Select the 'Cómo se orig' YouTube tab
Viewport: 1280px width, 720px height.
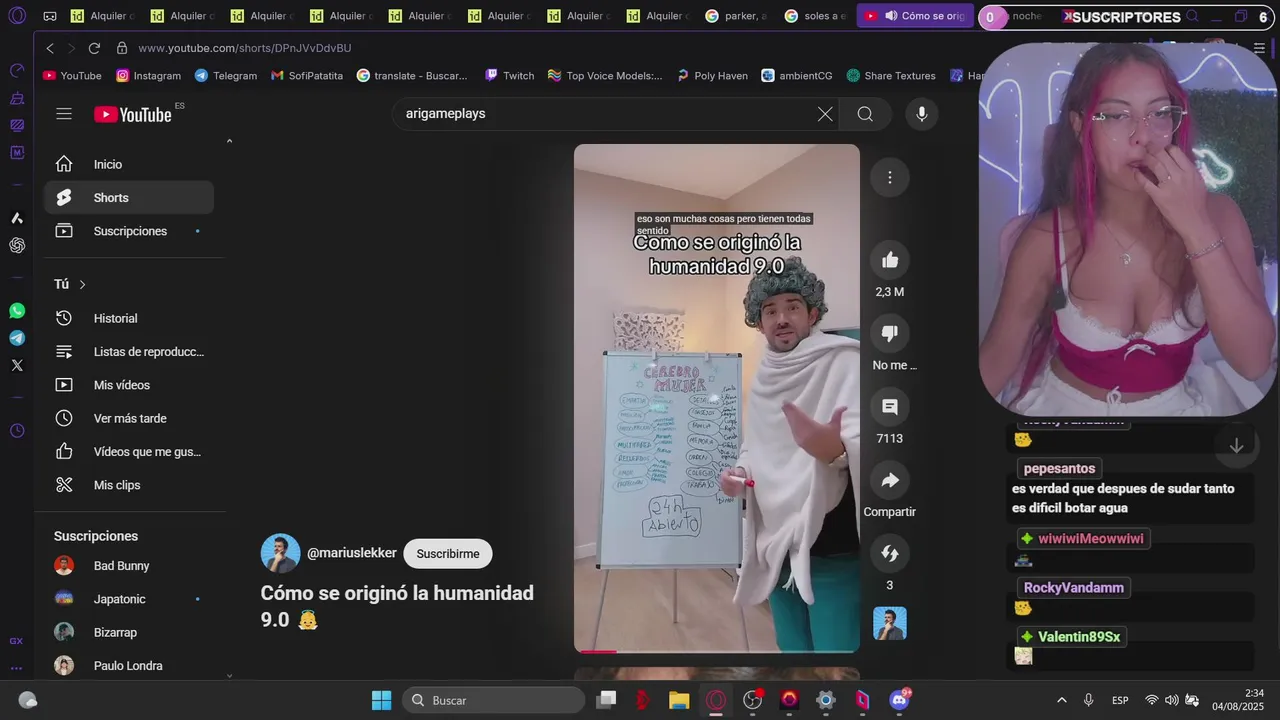point(914,16)
